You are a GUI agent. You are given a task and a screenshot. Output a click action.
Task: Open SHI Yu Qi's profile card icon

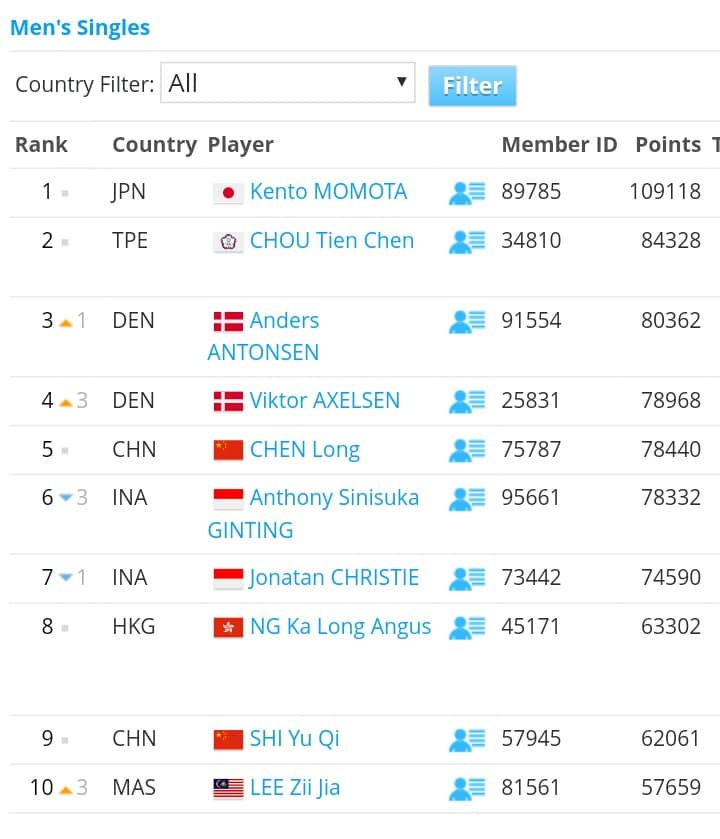(x=467, y=739)
